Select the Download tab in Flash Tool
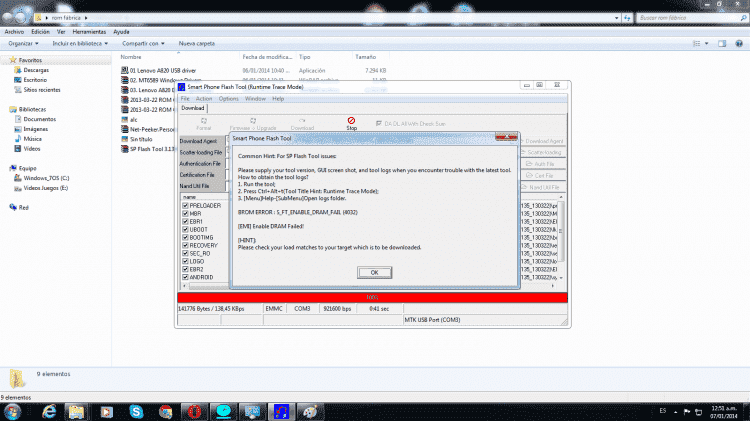750x421 pixels. [193, 108]
